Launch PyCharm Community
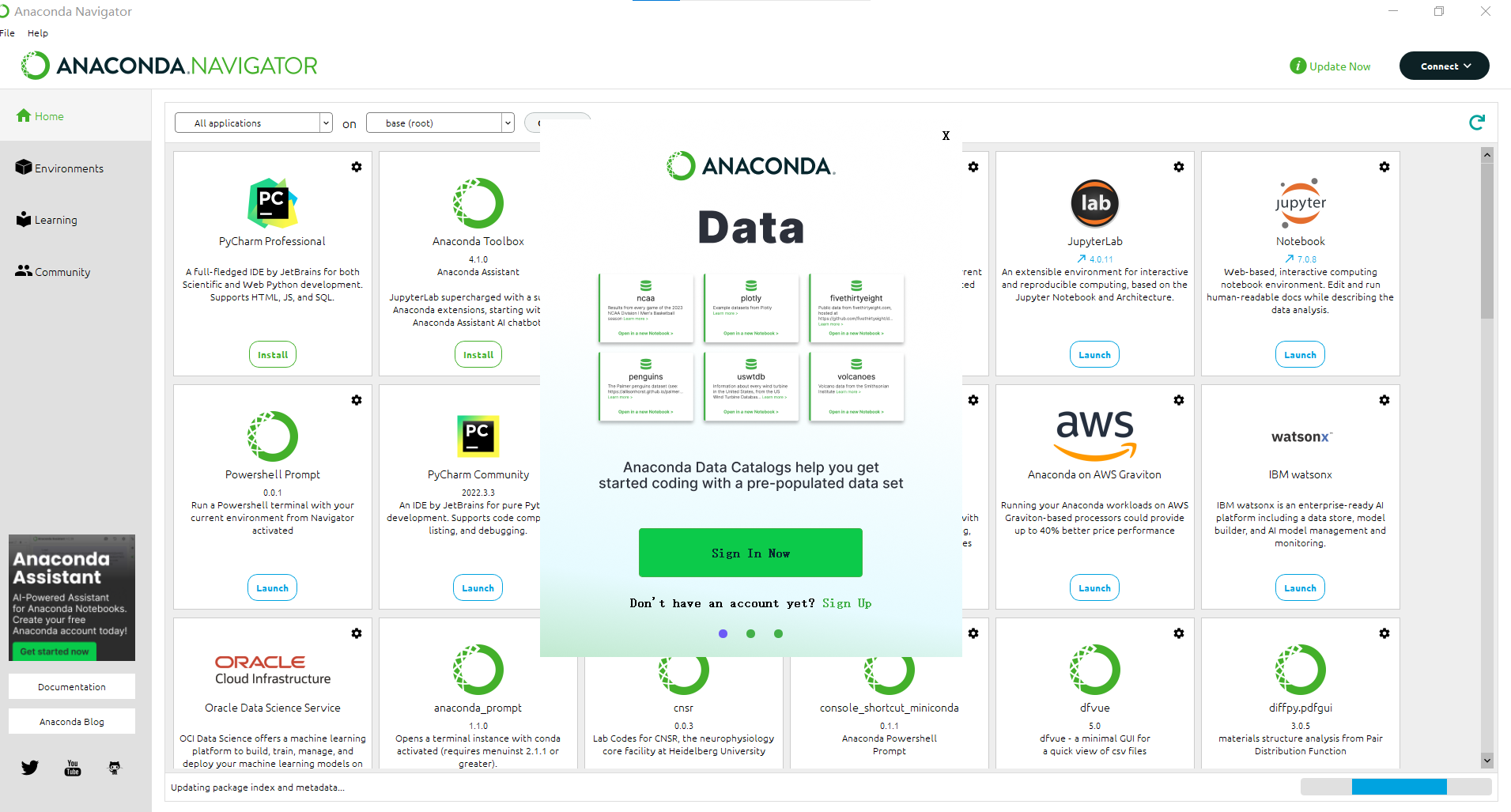Screen dimensions: 1511x812 [478, 587]
